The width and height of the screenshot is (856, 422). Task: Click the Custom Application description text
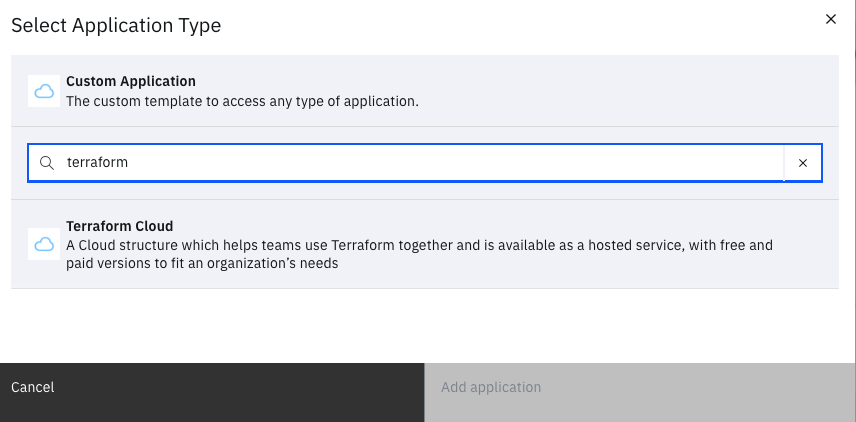(242, 101)
